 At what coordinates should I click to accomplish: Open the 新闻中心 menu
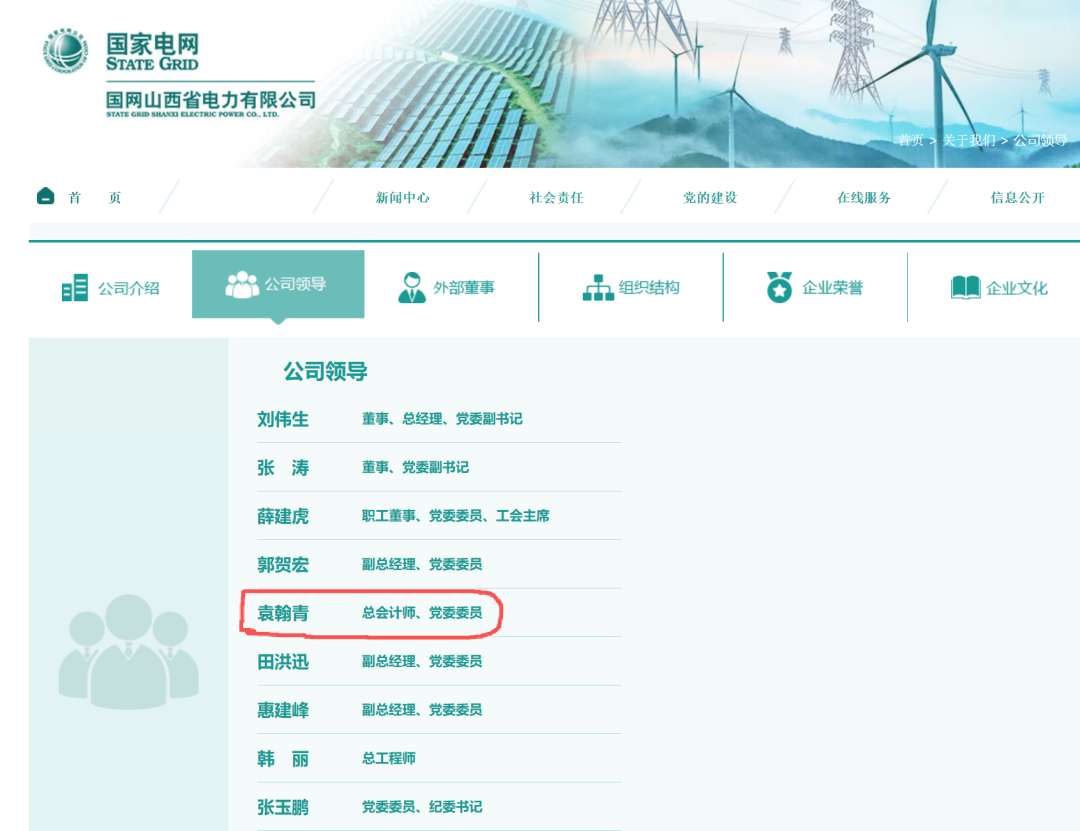(402, 198)
